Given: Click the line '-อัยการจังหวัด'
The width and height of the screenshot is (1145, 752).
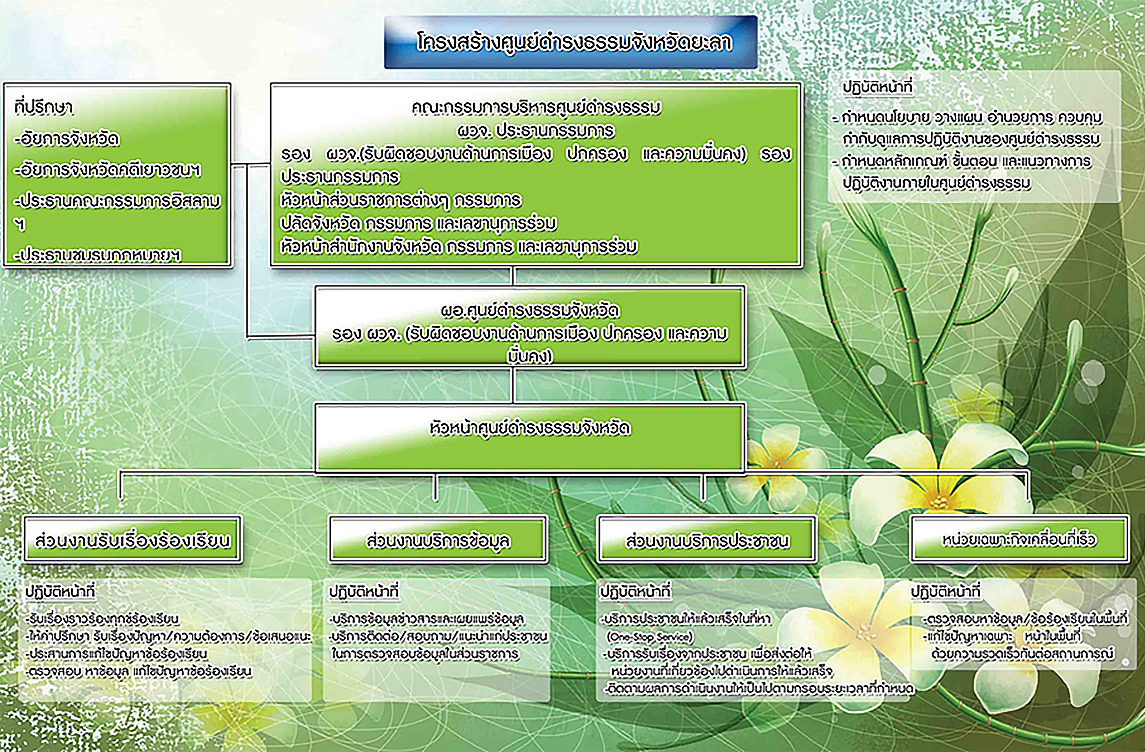Looking at the screenshot, I should [66, 139].
